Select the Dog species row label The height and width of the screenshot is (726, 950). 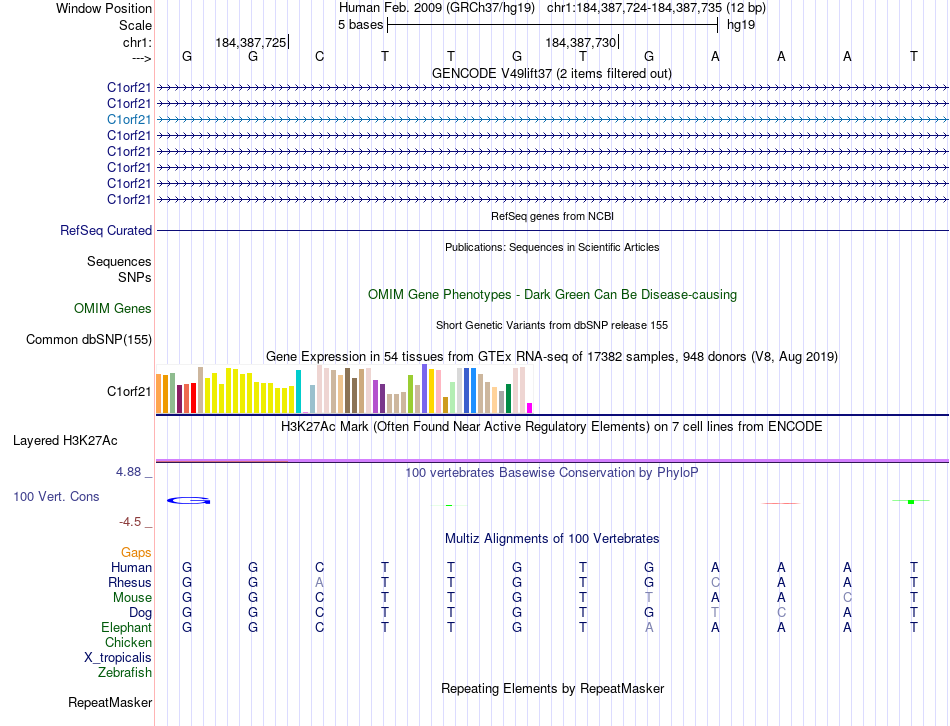click(x=141, y=613)
